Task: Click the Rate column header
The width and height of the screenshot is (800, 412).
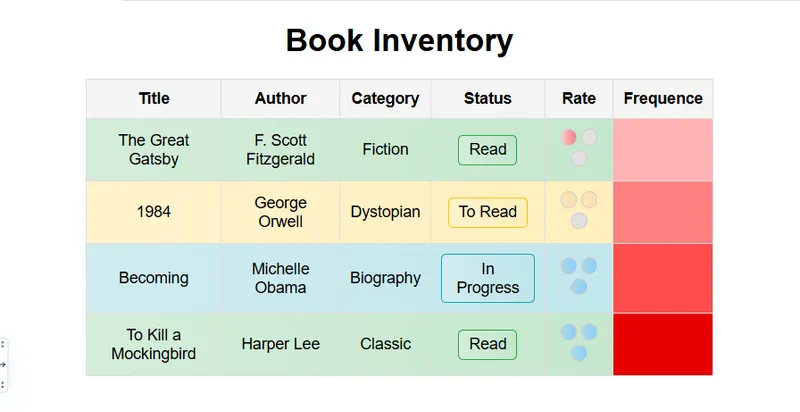Action: coord(579,98)
